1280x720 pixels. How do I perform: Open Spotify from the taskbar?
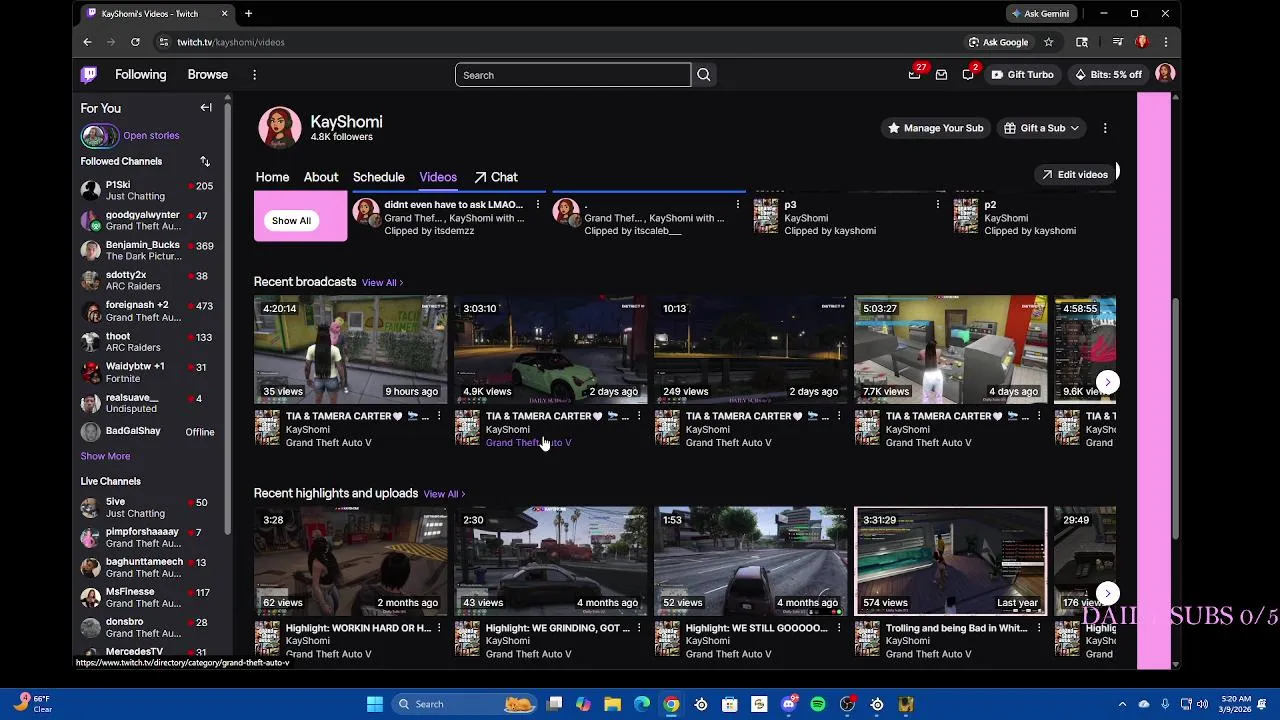[818, 704]
